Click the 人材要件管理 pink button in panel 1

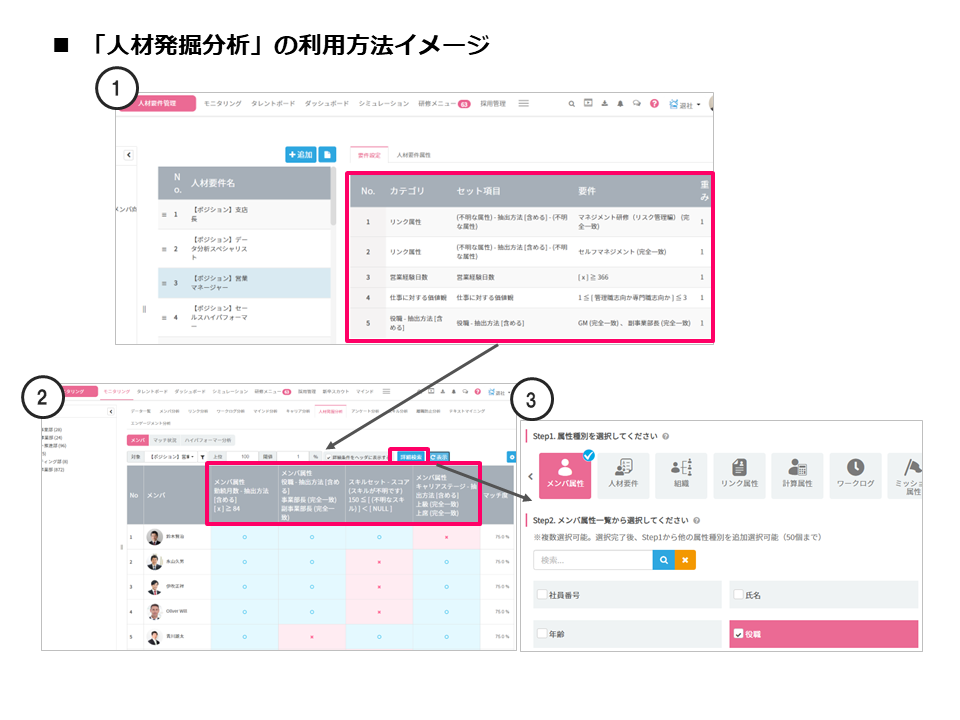[157, 103]
